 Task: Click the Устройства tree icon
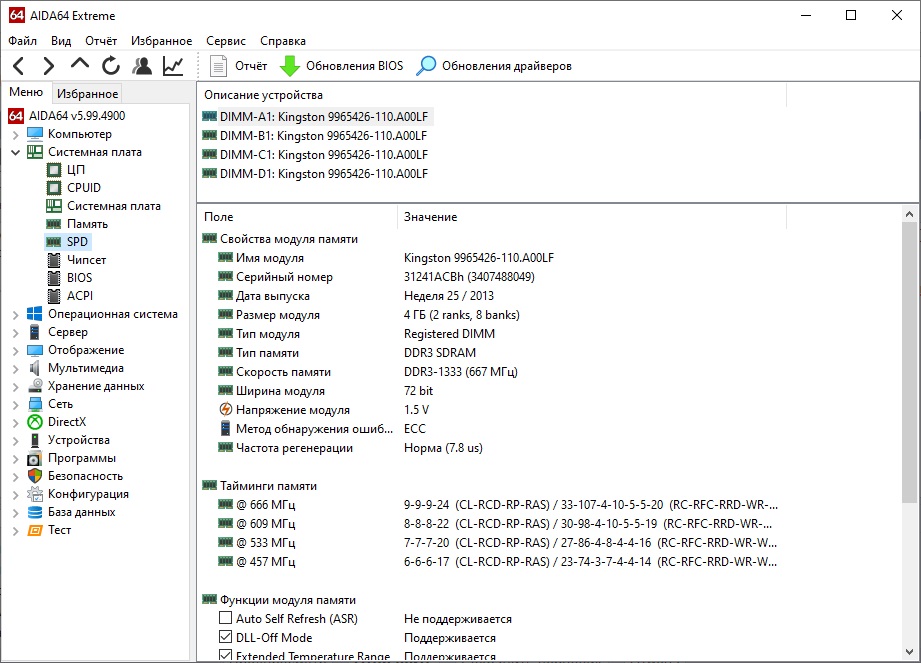coord(35,440)
